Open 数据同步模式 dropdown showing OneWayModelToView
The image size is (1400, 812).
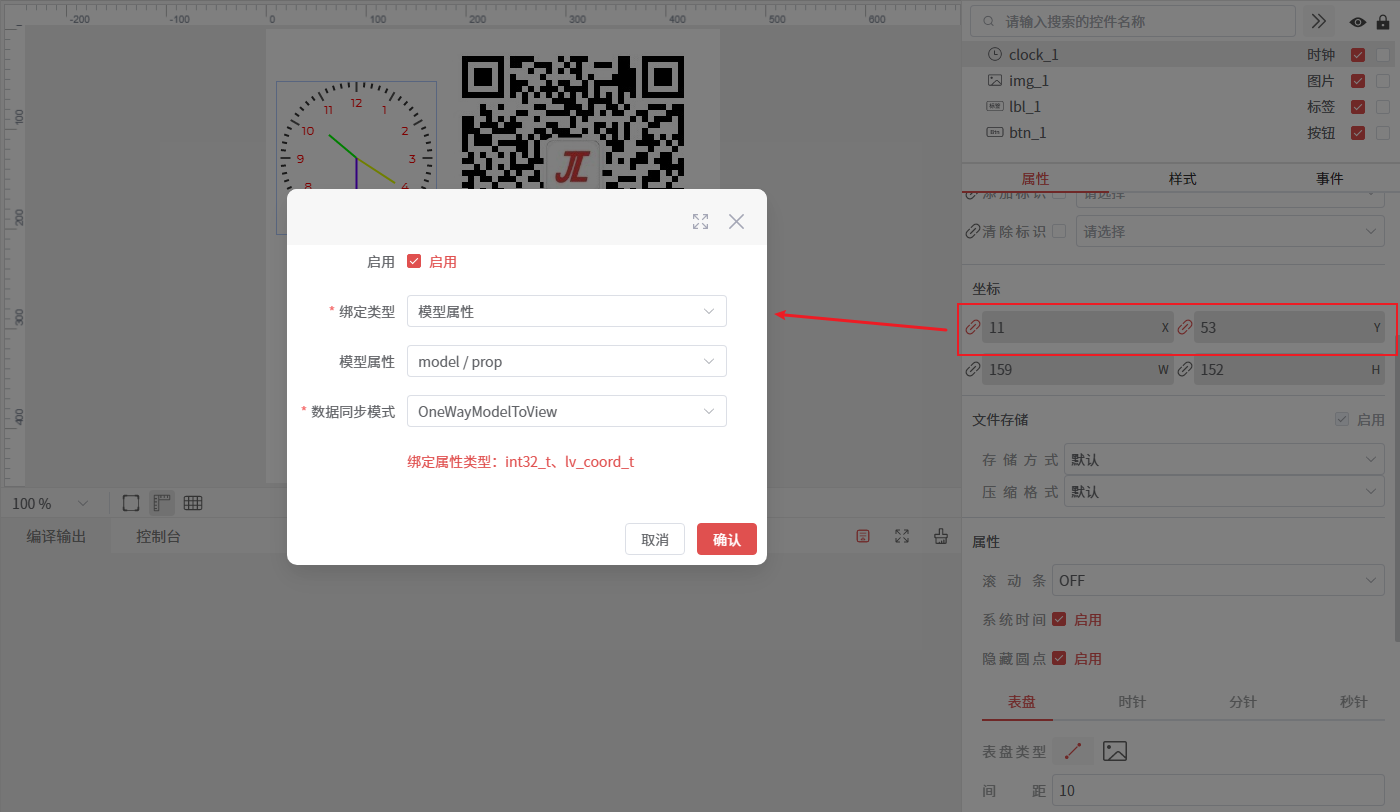[x=567, y=411]
